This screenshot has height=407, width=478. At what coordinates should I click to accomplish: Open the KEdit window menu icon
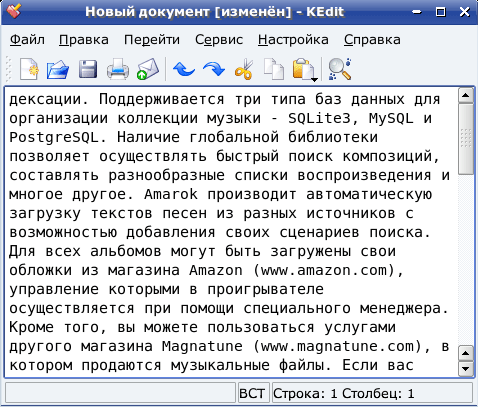point(13,11)
